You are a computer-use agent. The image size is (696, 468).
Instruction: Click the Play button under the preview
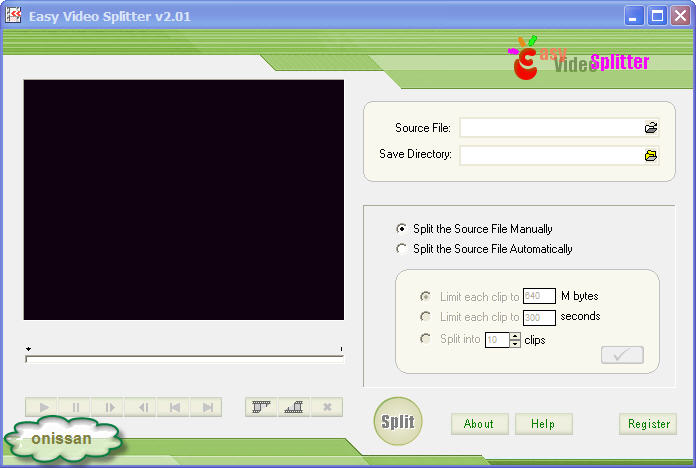43,407
